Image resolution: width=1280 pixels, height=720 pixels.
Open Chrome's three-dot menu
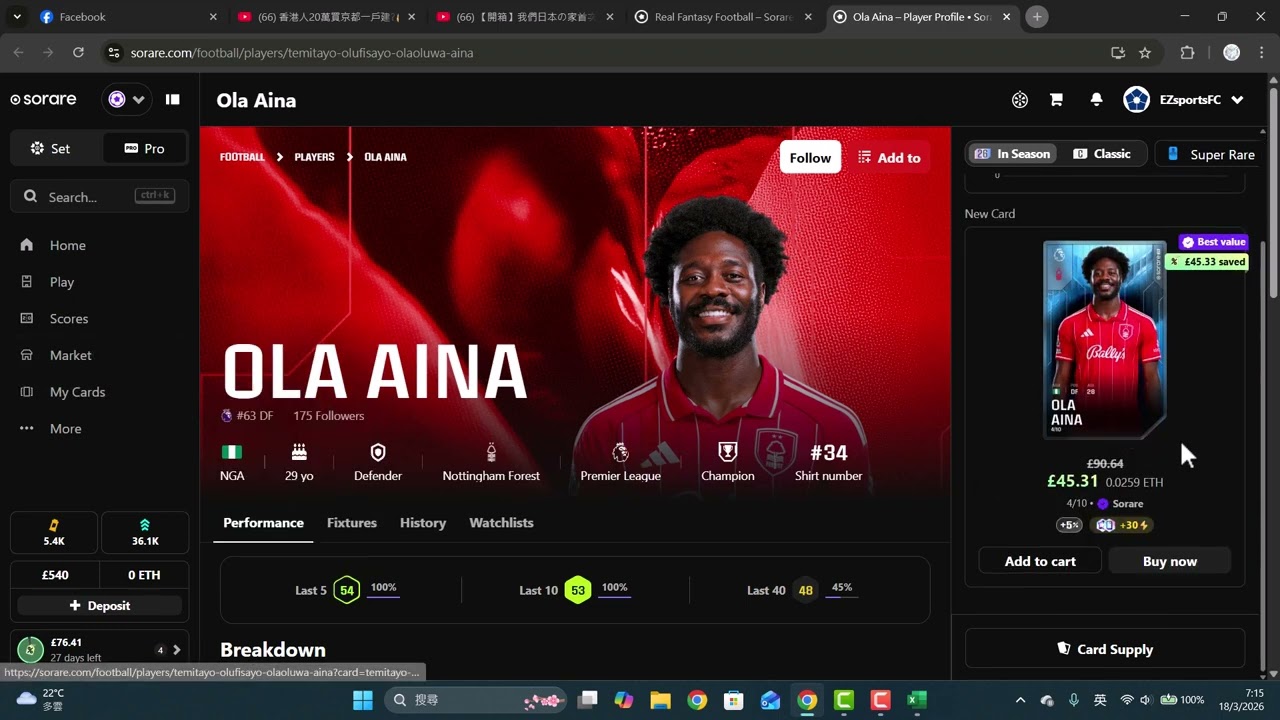click(x=1261, y=52)
